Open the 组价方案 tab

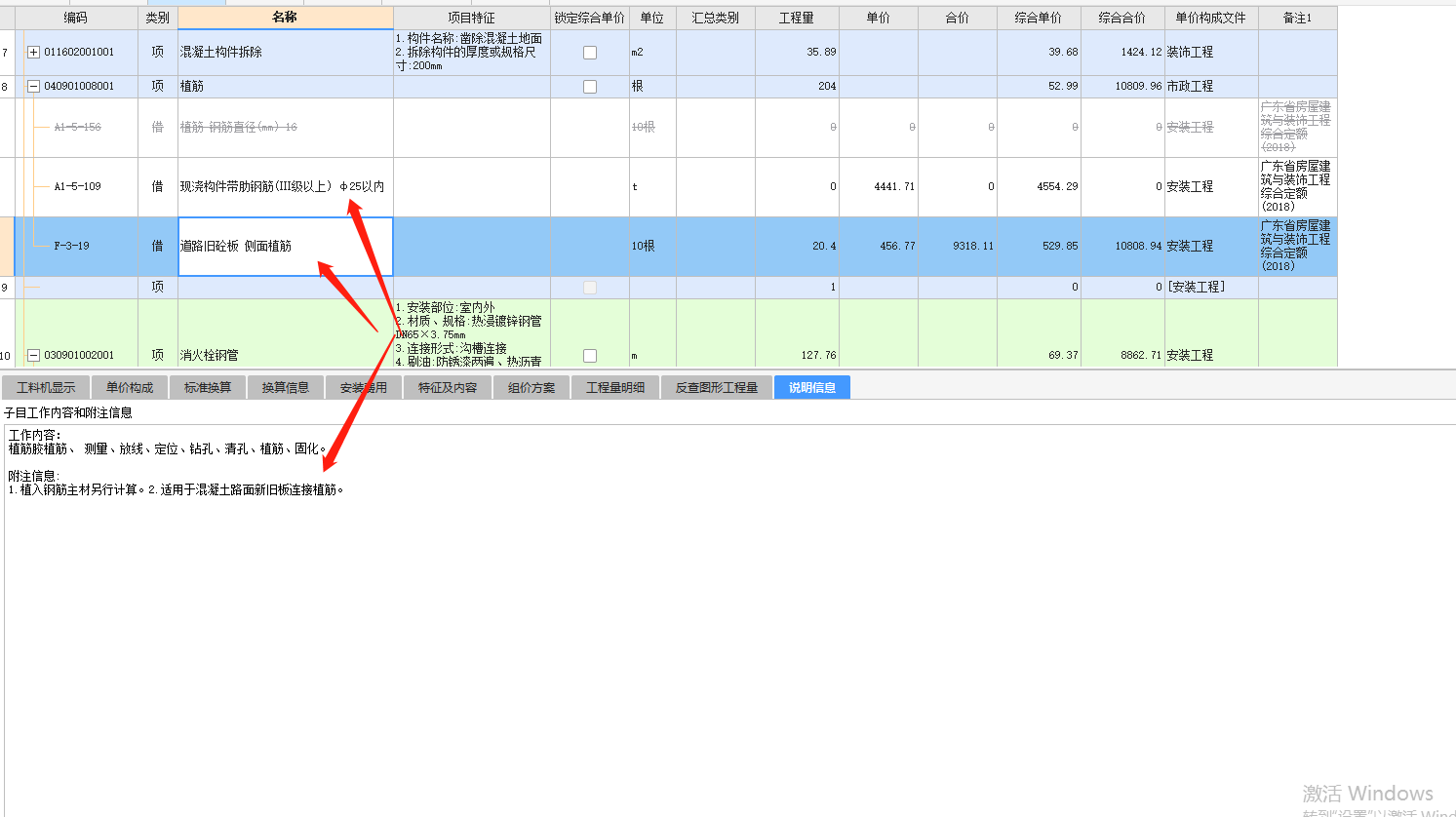tap(531, 387)
